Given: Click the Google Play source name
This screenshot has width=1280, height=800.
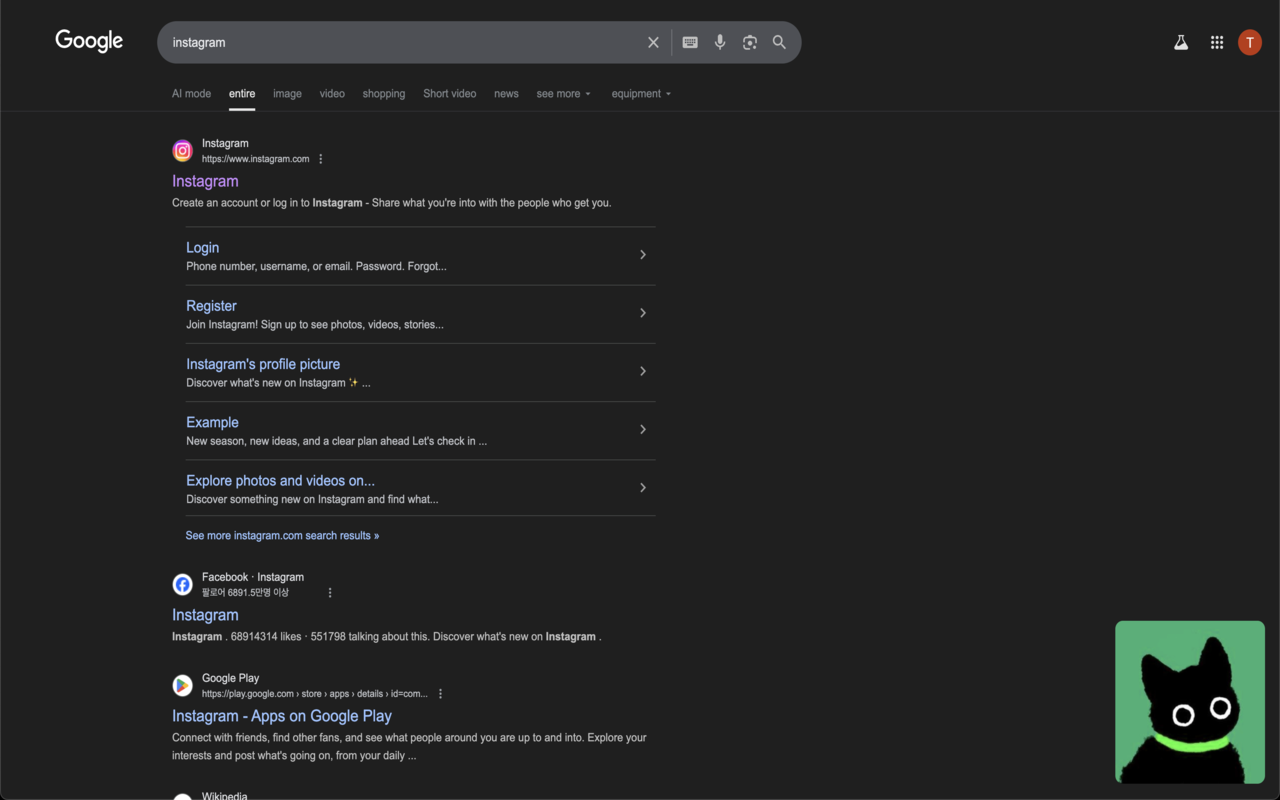Looking at the screenshot, I should (230, 678).
